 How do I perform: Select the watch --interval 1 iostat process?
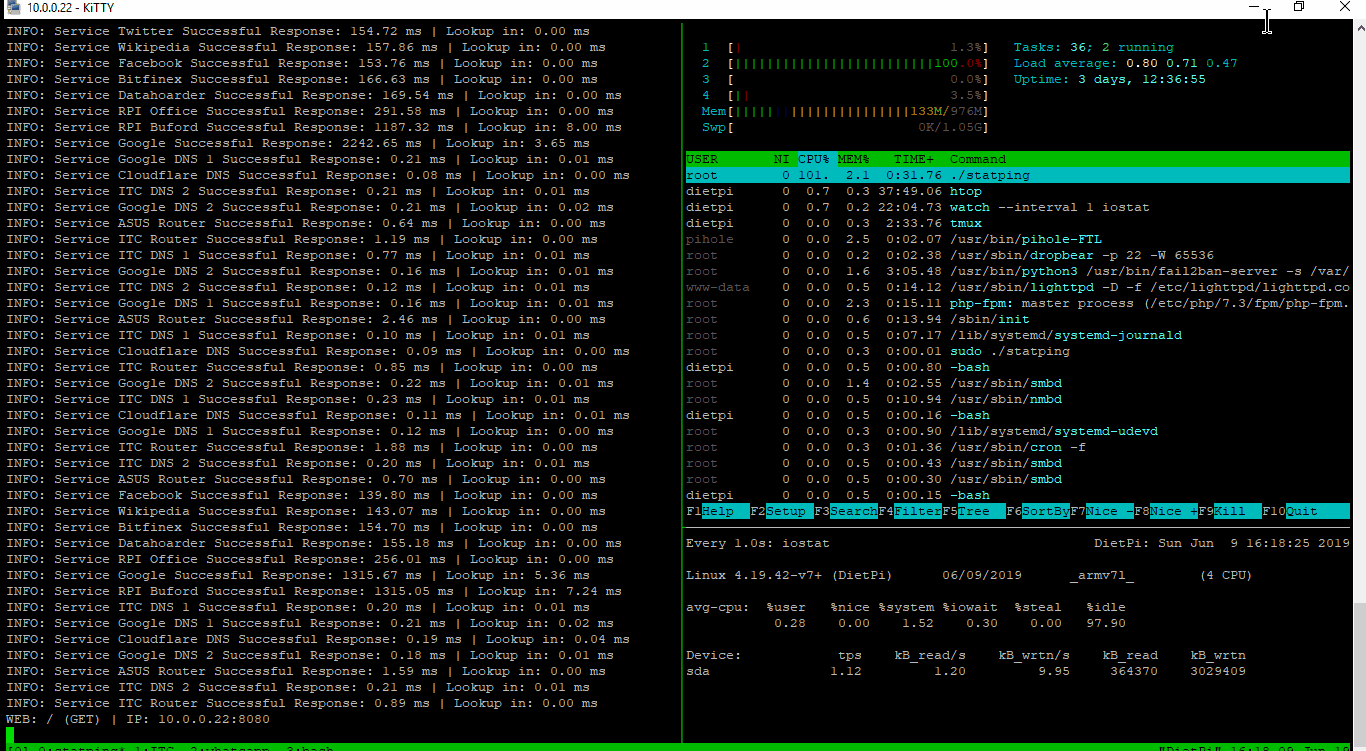coord(1018,207)
